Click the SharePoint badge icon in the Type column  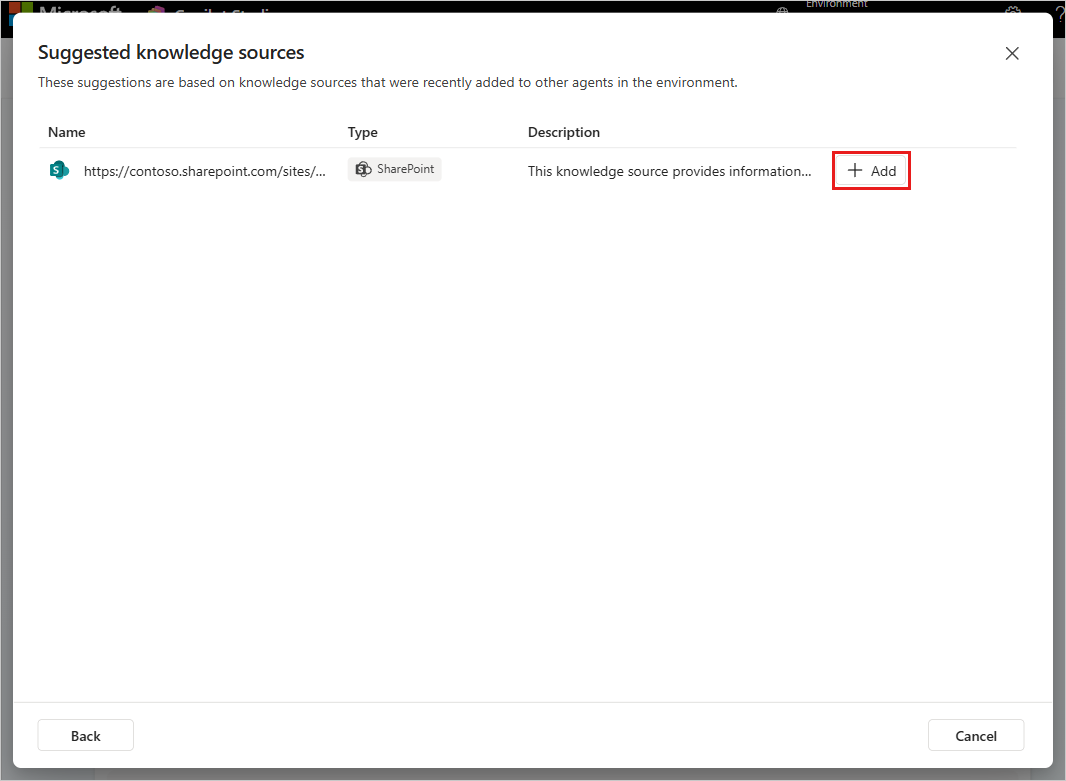[x=364, y=169]
